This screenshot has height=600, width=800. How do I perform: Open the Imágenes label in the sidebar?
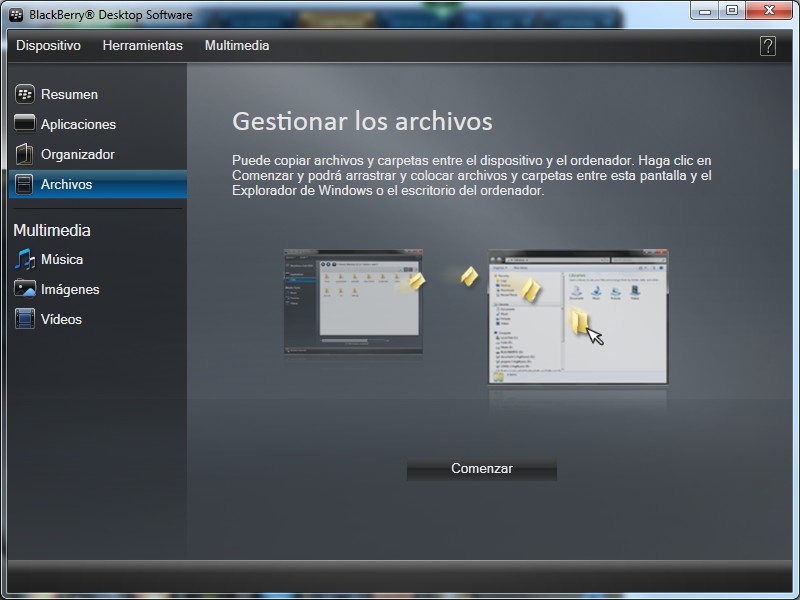tap(70, 289)
